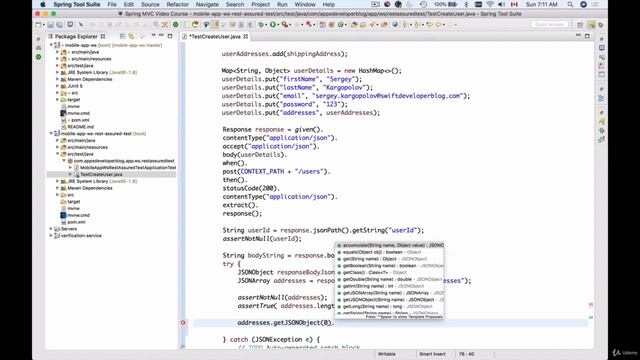
Task: Click the green New Java Class icon
Action: [340, 25]
